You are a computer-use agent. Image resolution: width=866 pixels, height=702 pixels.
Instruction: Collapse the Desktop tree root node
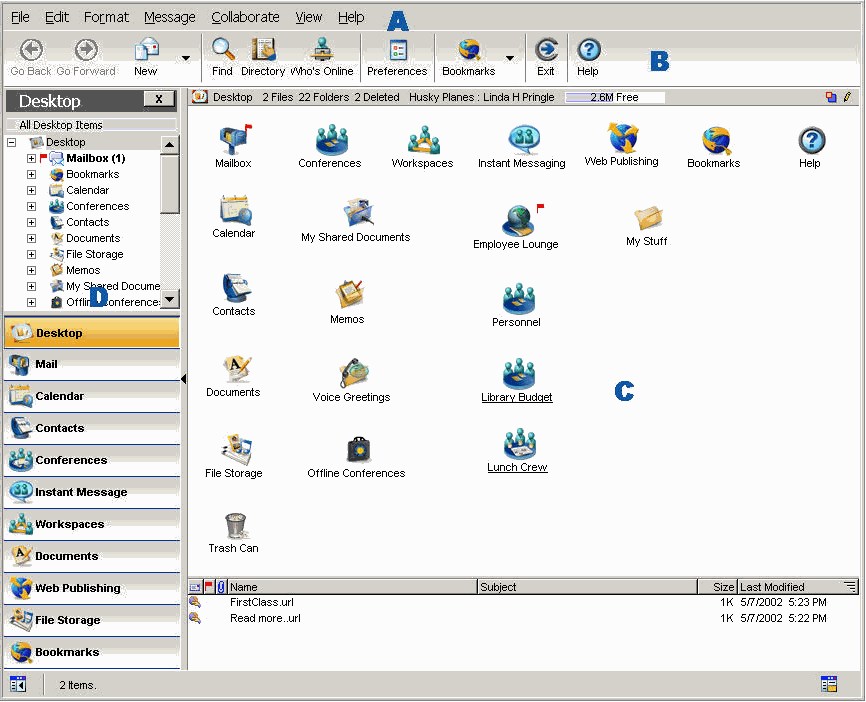click(x=12, y=142)
